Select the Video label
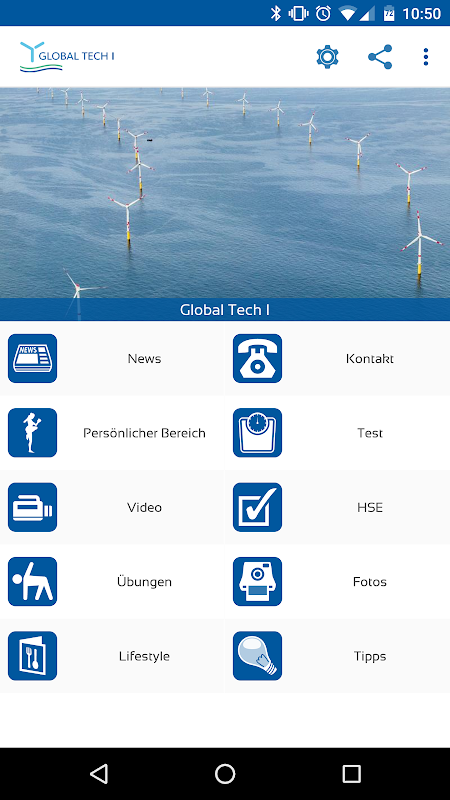Screen dimensions: 450x800 [144, 507]
